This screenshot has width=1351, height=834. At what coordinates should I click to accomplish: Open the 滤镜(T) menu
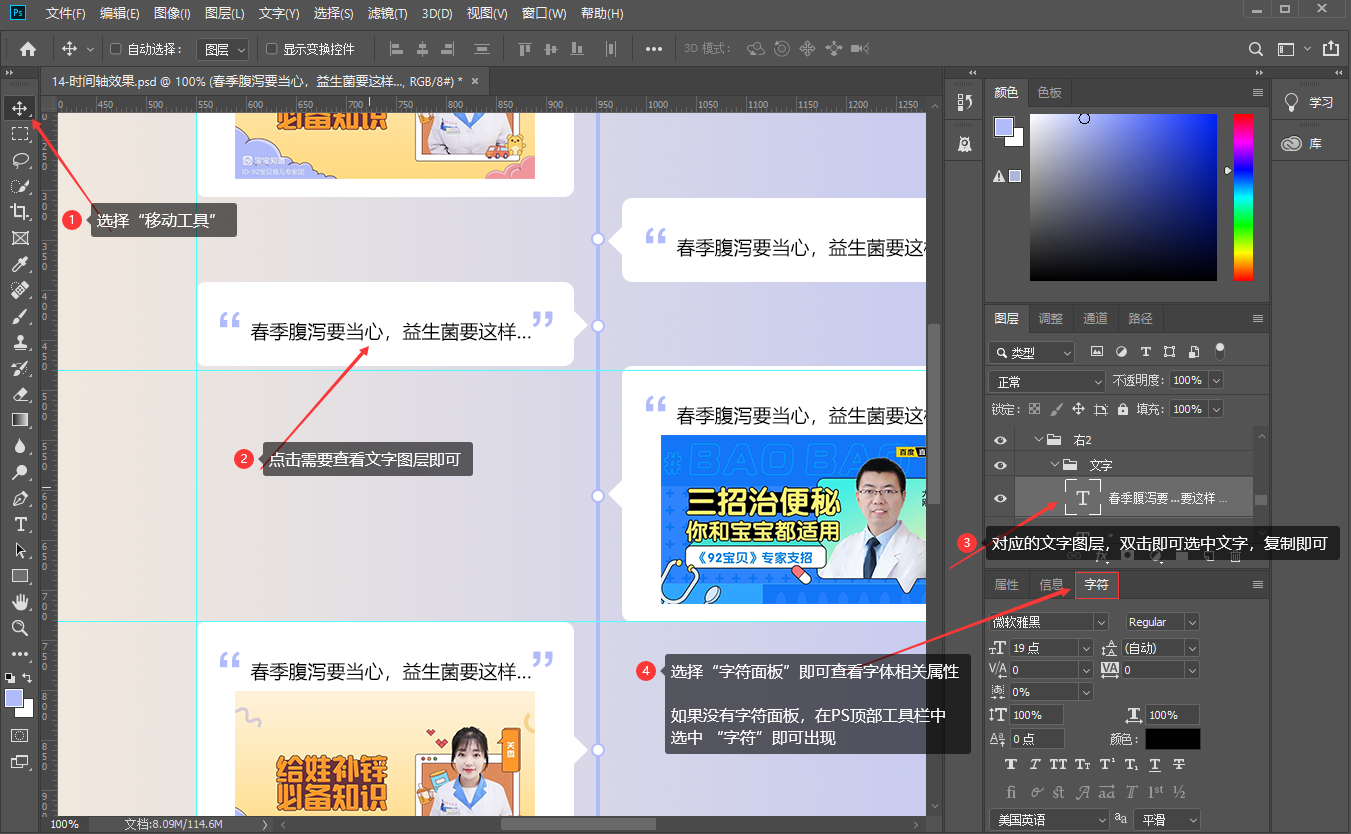pos(387,14)
